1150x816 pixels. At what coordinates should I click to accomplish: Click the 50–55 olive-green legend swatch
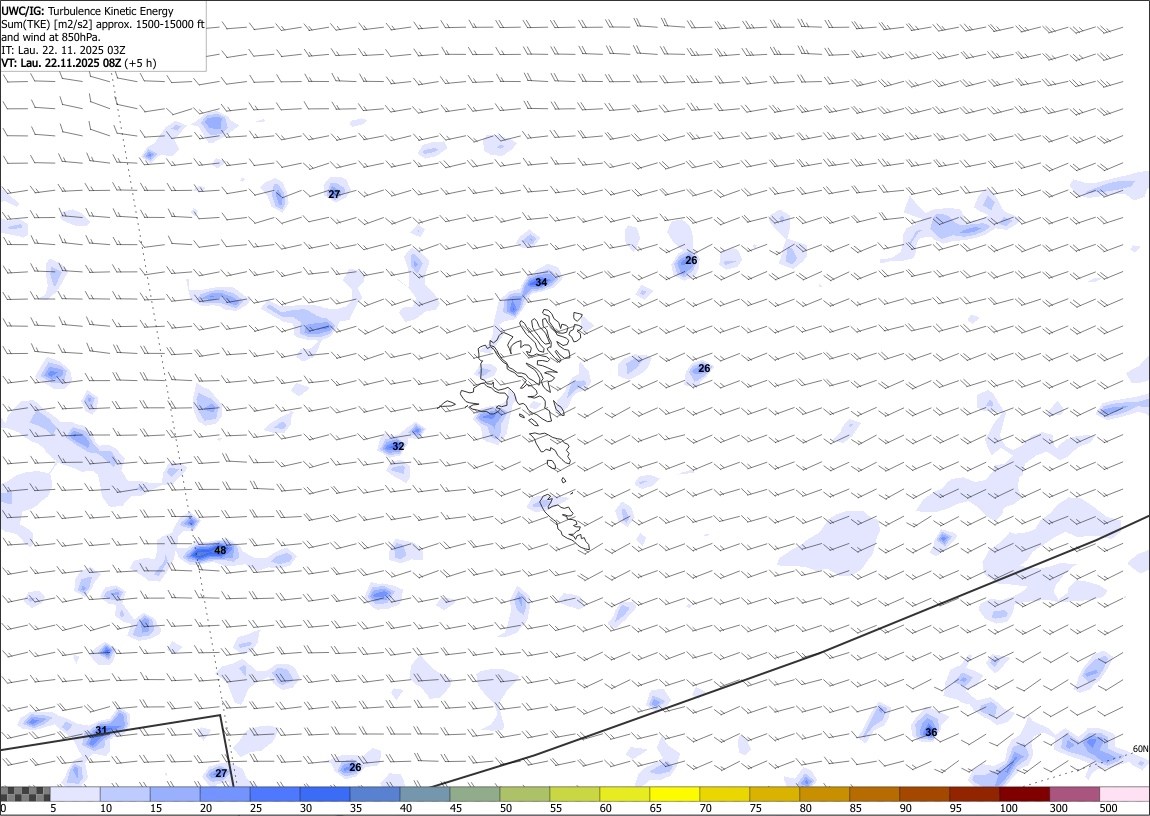pyautogui.click(x=524, y=794)
